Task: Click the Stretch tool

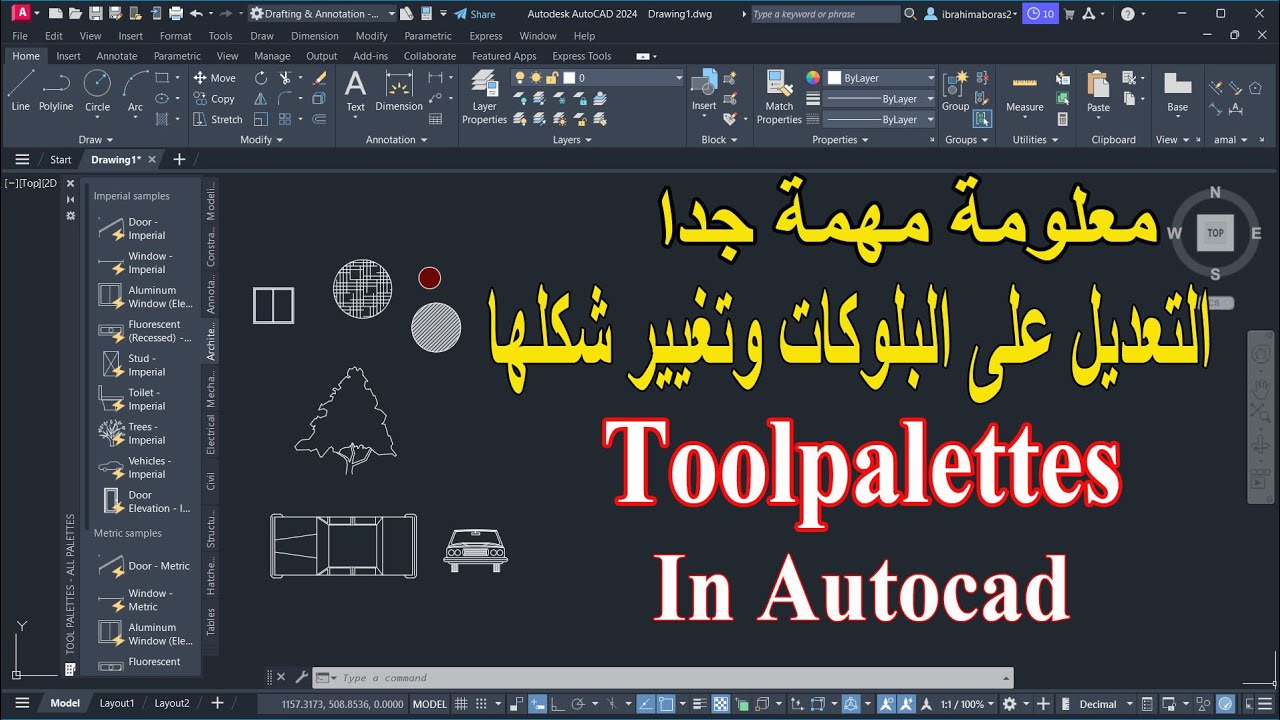Action: [218, 119]
